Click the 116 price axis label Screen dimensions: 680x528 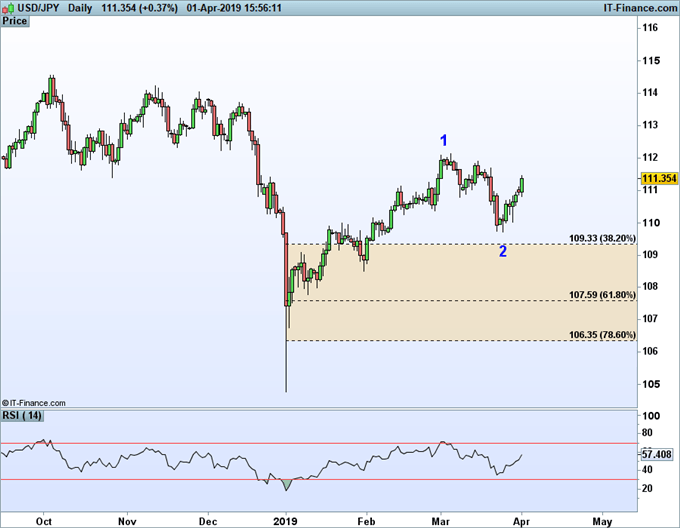pyautogui.click(x=650, y=28)
